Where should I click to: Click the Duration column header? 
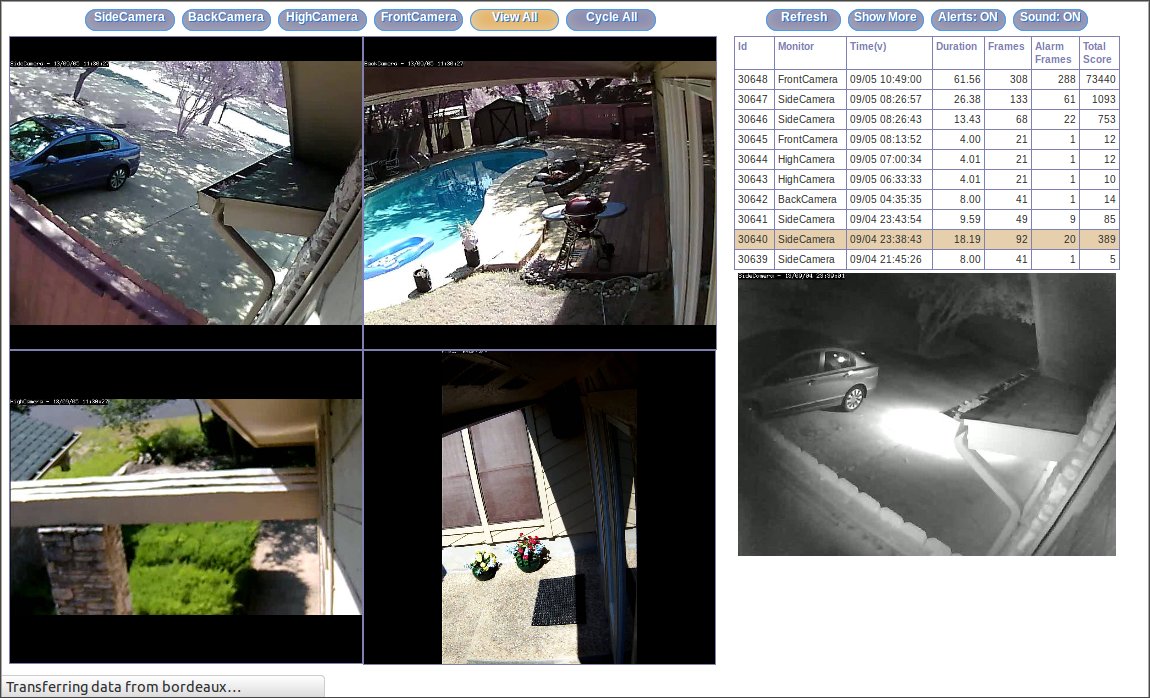(956, 46)
